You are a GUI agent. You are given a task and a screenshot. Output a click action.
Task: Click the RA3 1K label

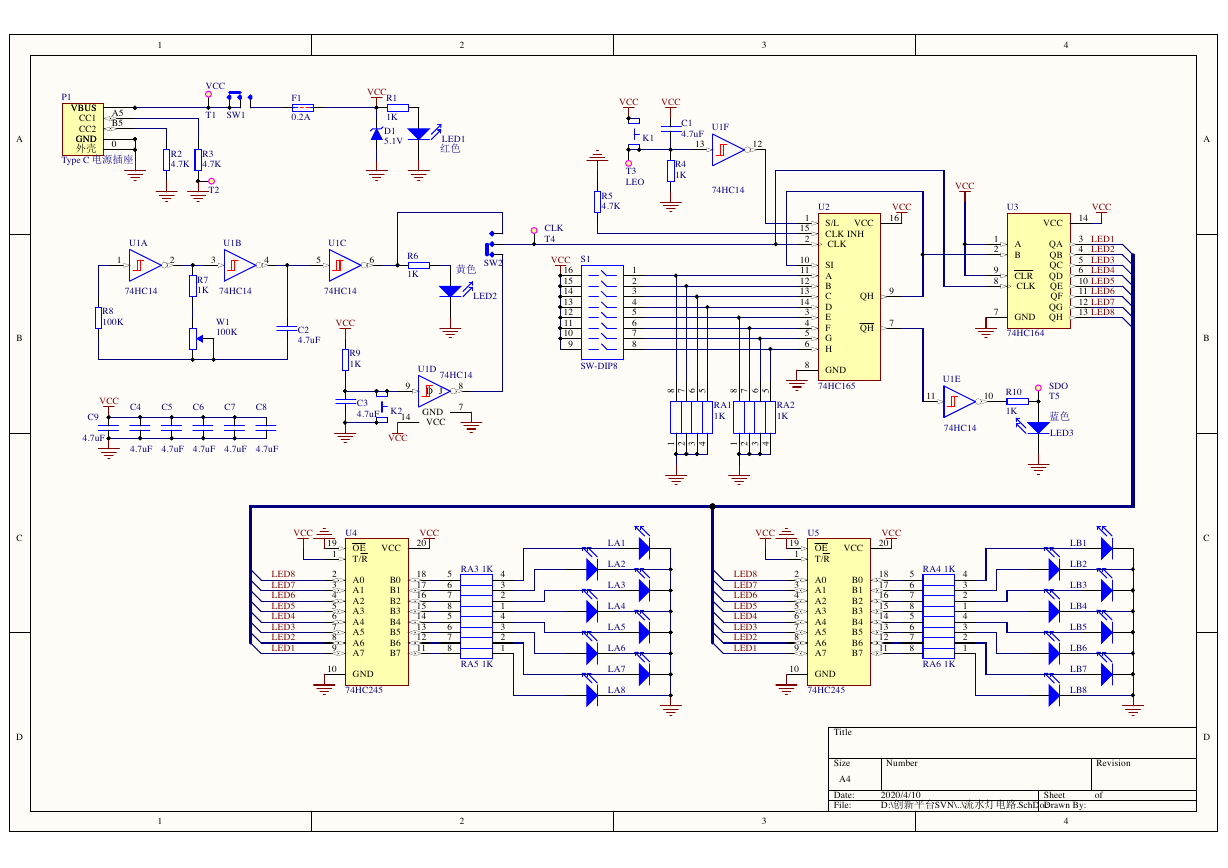pyautogui.click(x=477, y=569)
